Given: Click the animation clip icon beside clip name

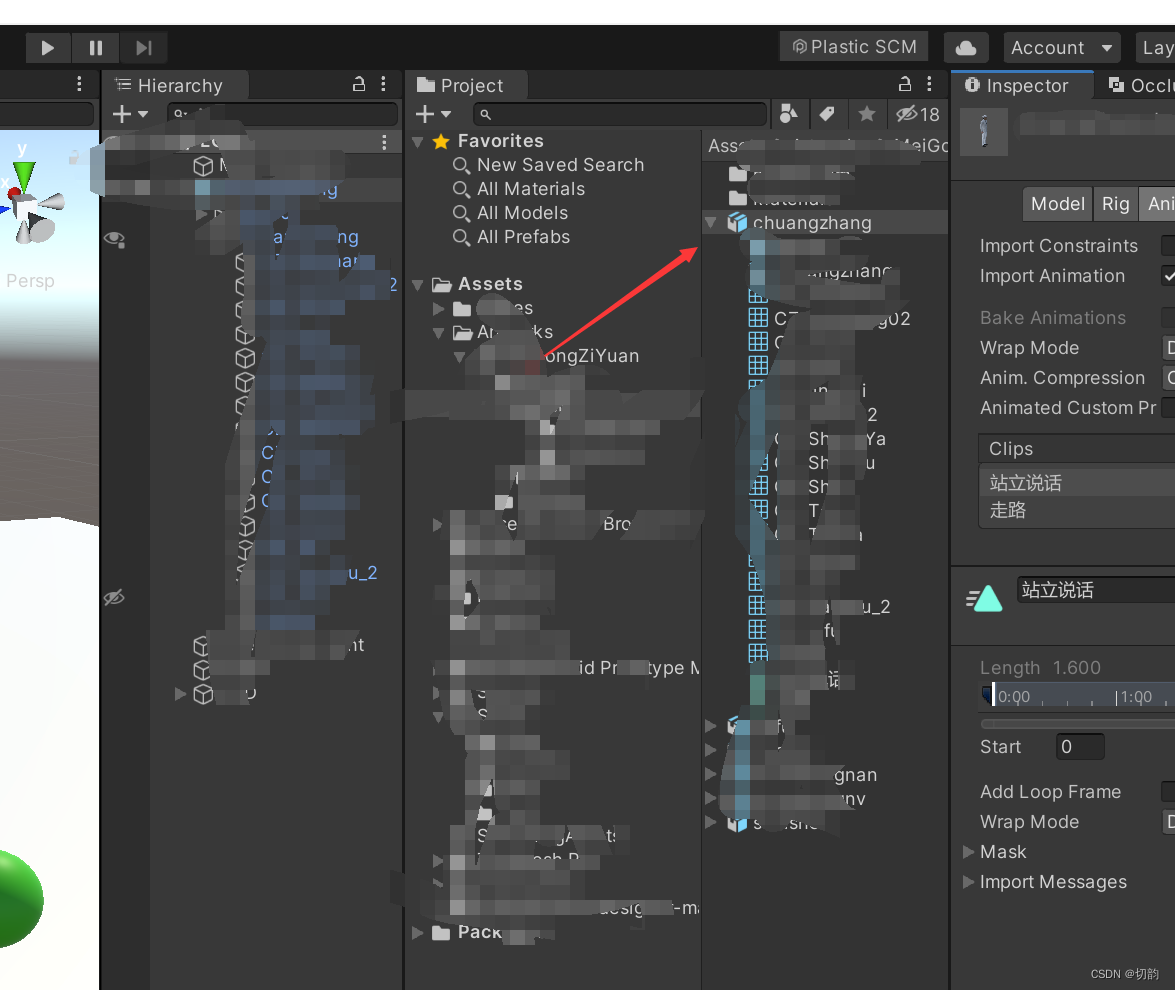Looking at the screenshot, I should 984,598.
